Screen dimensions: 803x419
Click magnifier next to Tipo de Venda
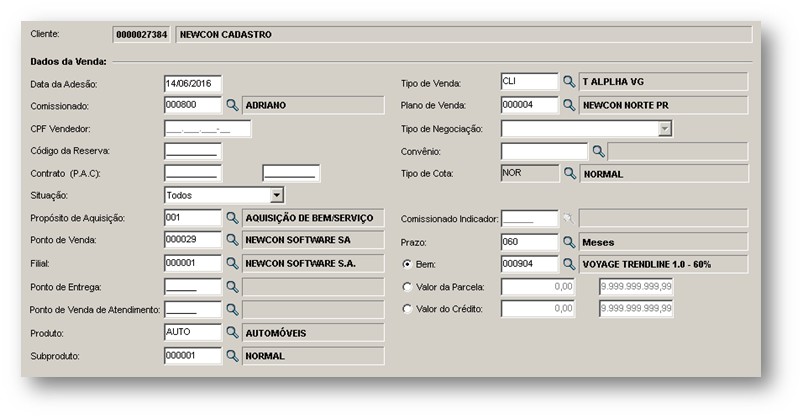[569, 82]
